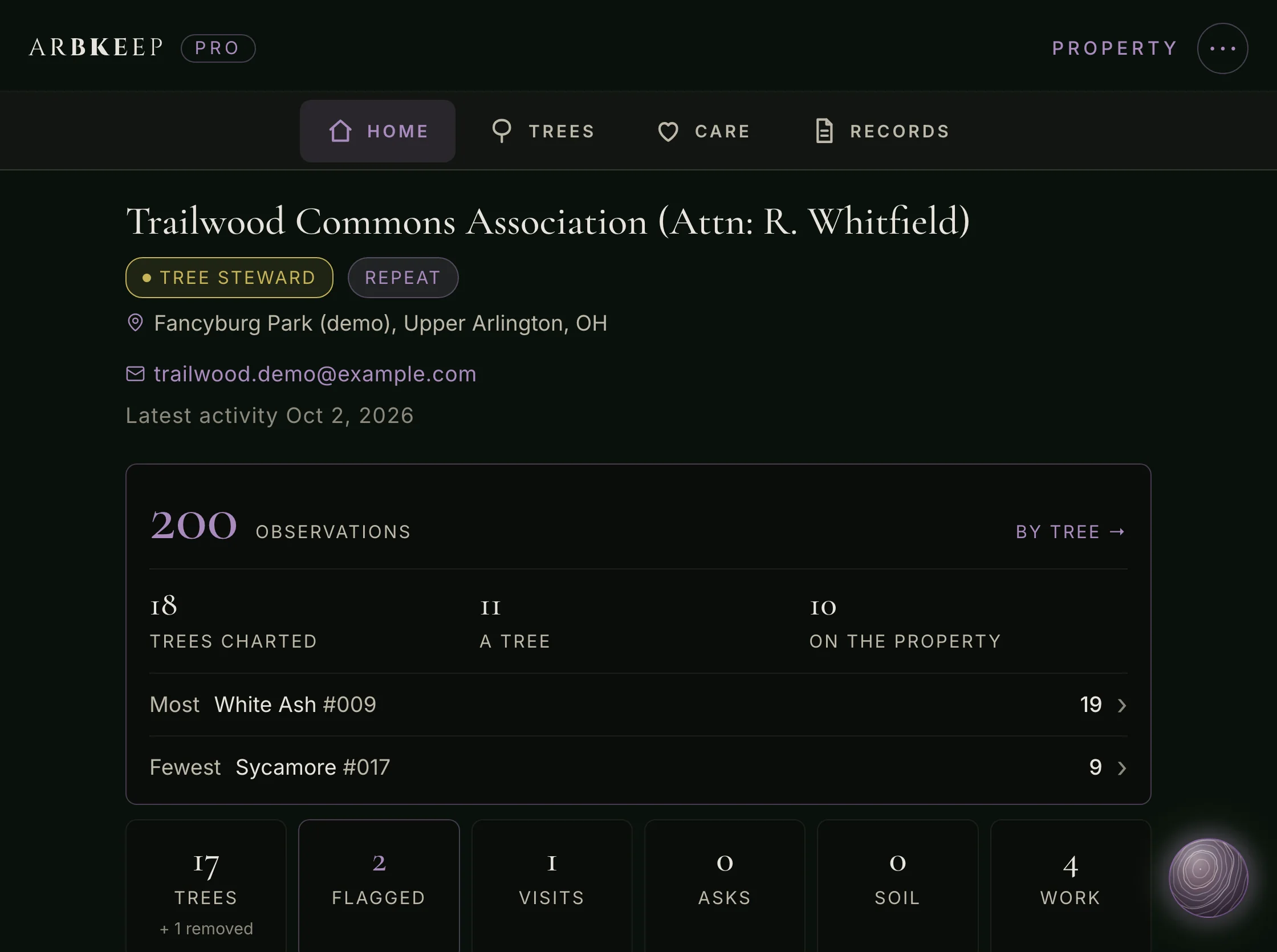Select Sycamore #017 tree name
This screenshot has width=1277, height=952.
click(313, 768)
